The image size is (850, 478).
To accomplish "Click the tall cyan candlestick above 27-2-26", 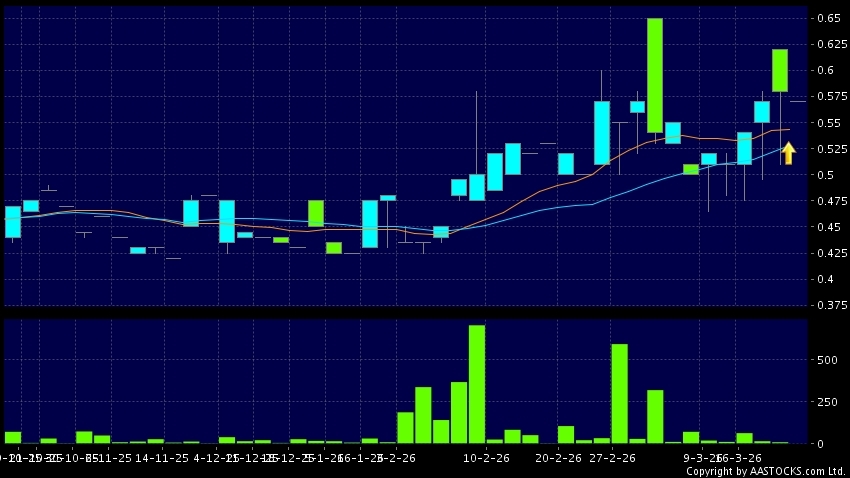I will pos(602,132).
